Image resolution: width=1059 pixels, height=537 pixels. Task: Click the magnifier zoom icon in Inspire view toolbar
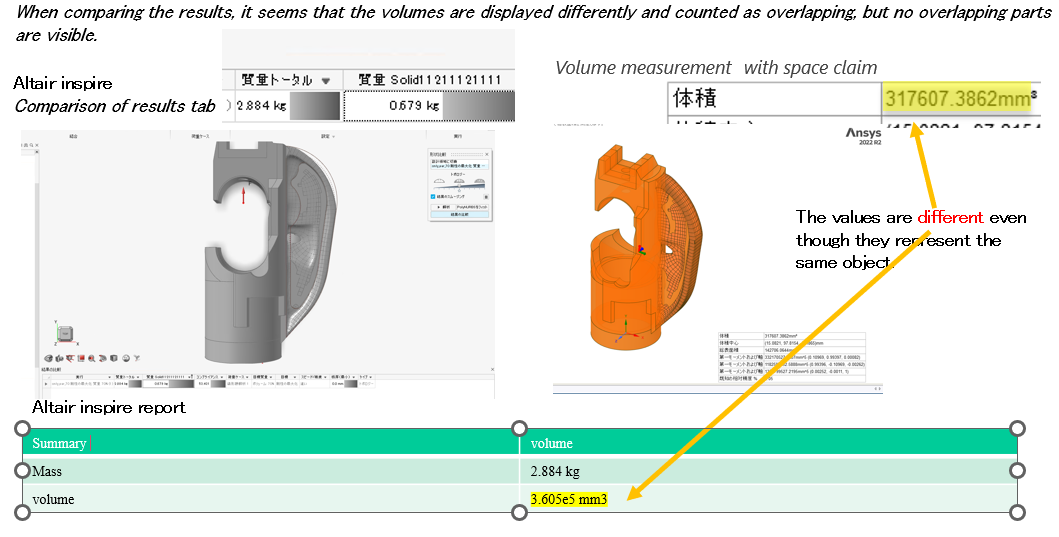click(91, 358)
